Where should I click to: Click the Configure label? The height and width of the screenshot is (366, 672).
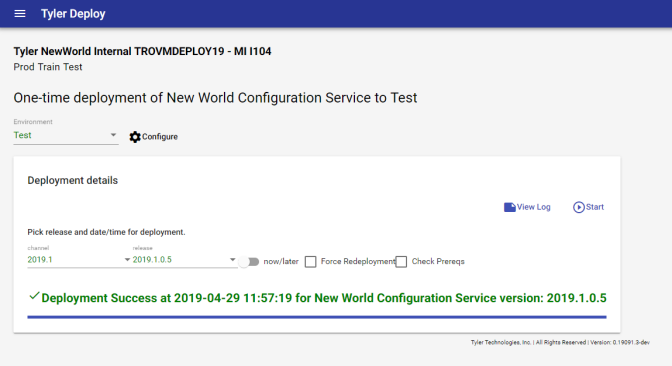click(160, 137)
